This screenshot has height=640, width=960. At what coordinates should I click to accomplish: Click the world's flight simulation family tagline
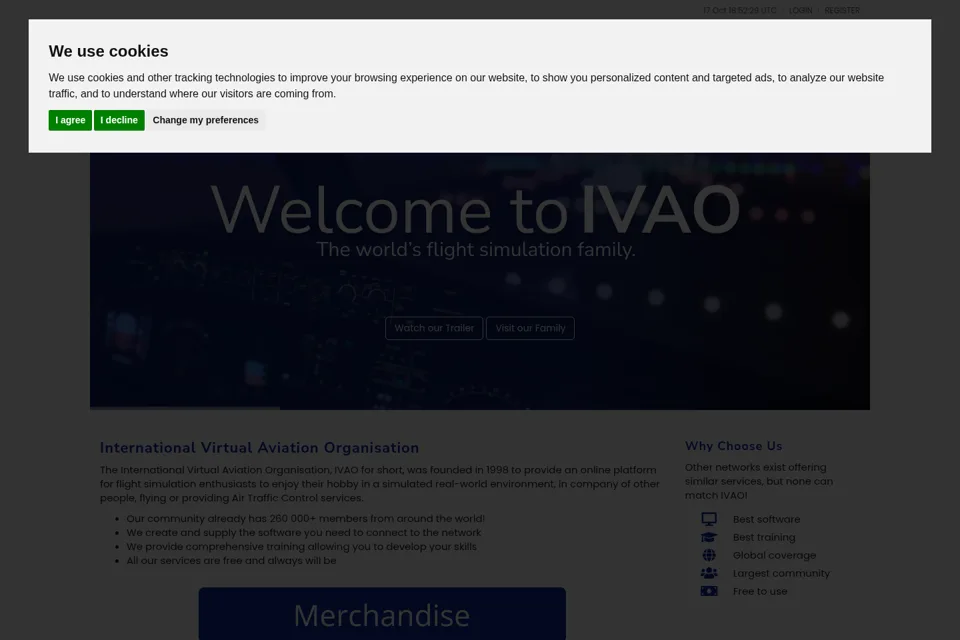(x=476, y=250)
